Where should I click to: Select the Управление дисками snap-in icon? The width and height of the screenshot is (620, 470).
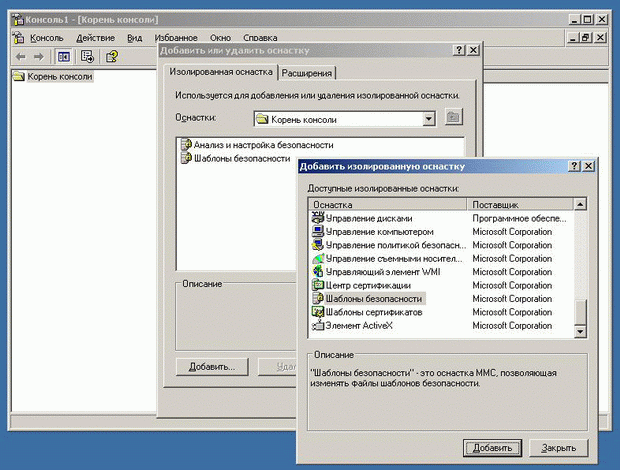pos(318,218)
